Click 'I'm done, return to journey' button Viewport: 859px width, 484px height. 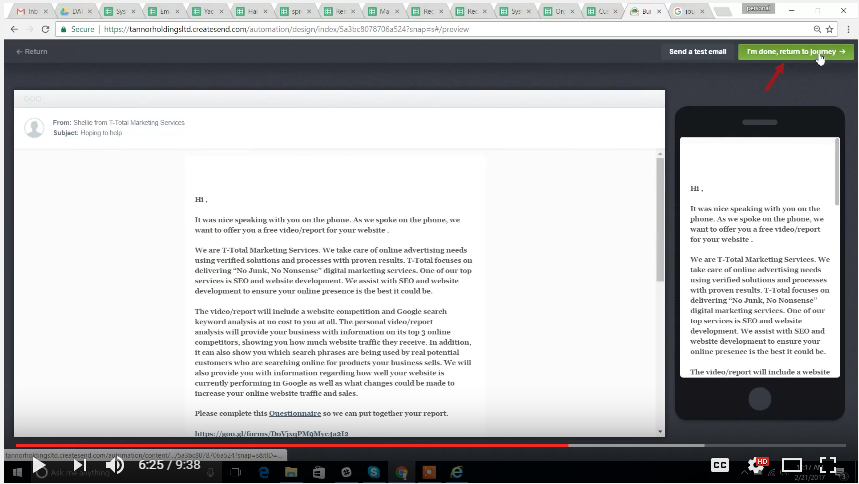pyautogui.click(x=795, y=51)
